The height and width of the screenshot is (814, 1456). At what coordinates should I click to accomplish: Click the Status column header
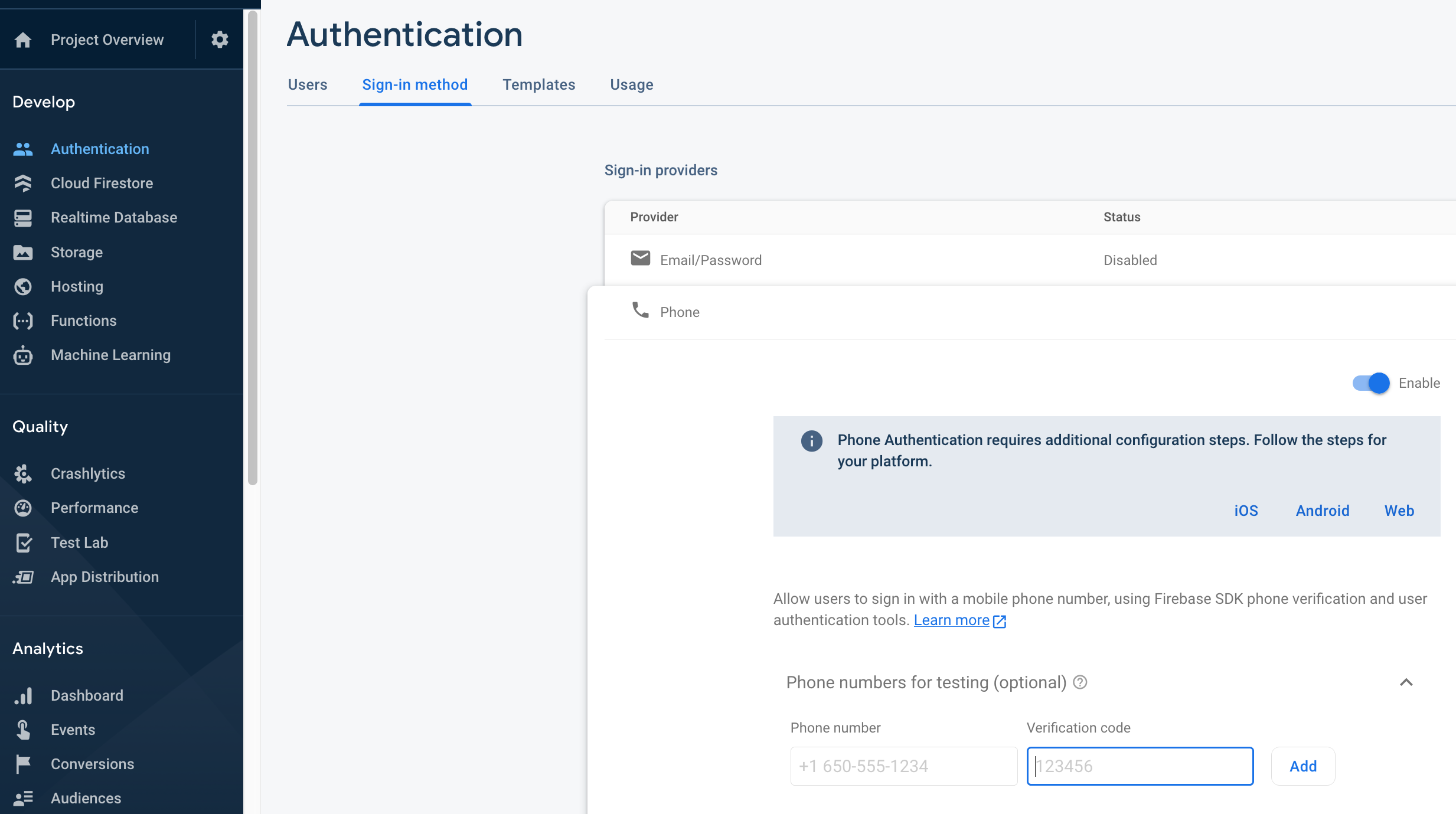click(1122, 217)
